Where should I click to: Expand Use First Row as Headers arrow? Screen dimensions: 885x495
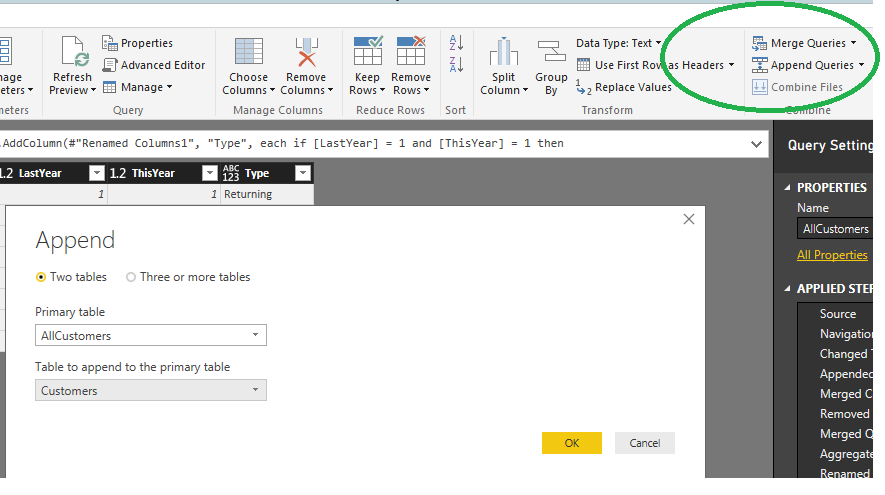tap(731, 65)
